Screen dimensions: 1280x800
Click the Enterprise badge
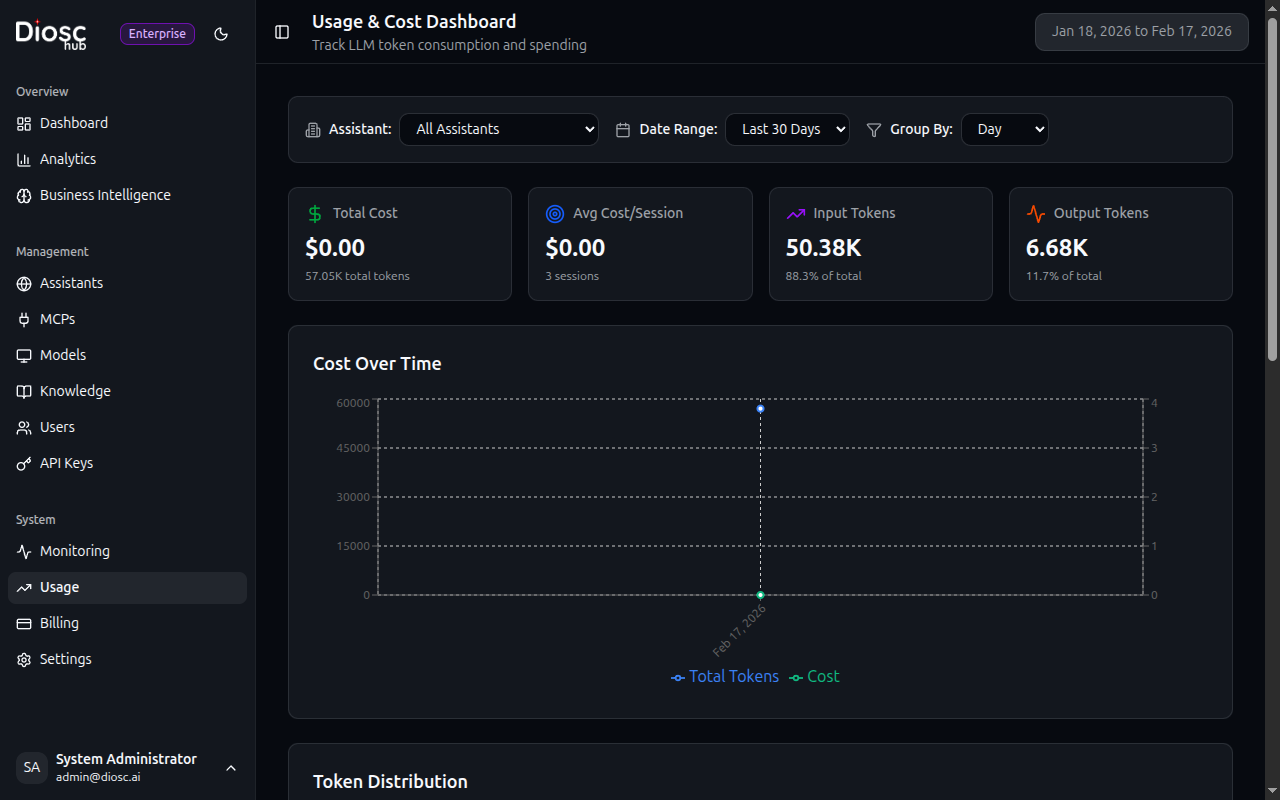[x=157, y=33]
